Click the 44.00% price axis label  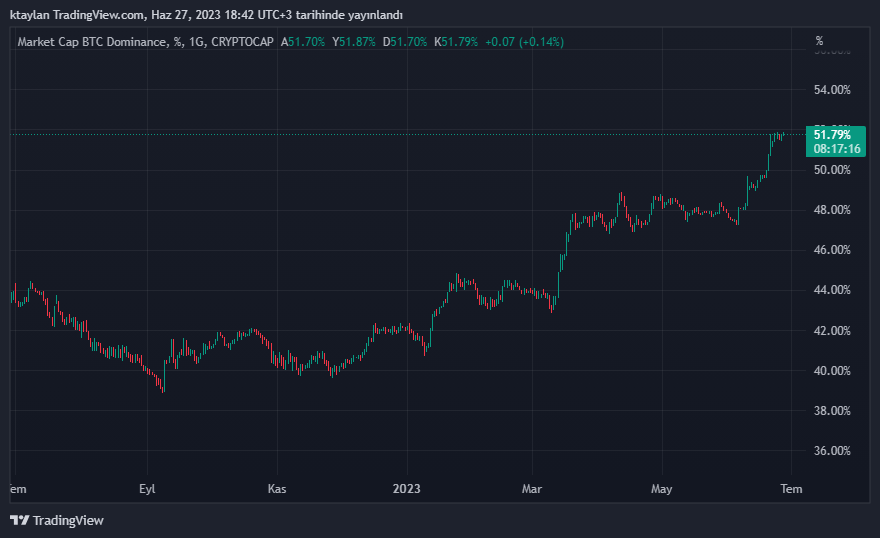coord(832,290)
